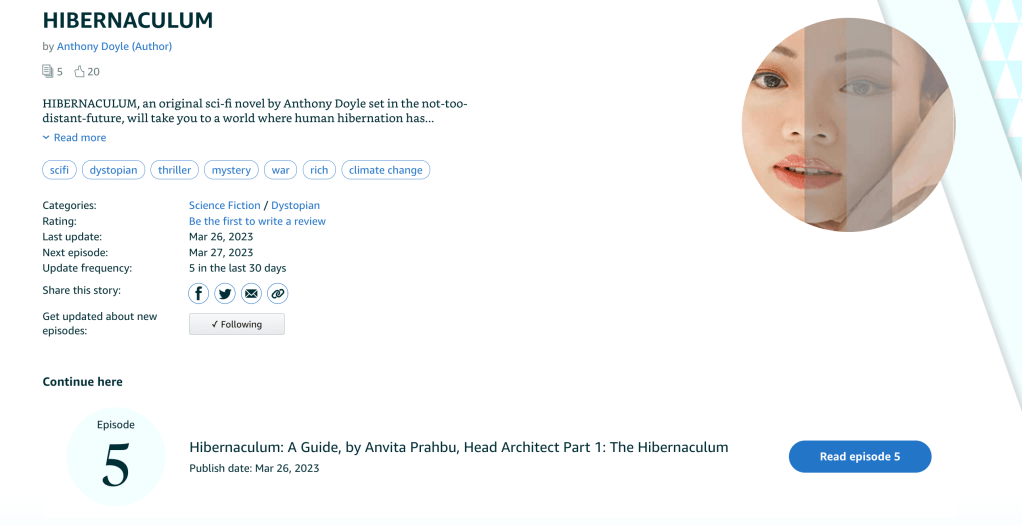Image resolution: width=1022 pixels, height=525 pixels.
Task: Click the story cover portrait image
Action: coord(848,125)
